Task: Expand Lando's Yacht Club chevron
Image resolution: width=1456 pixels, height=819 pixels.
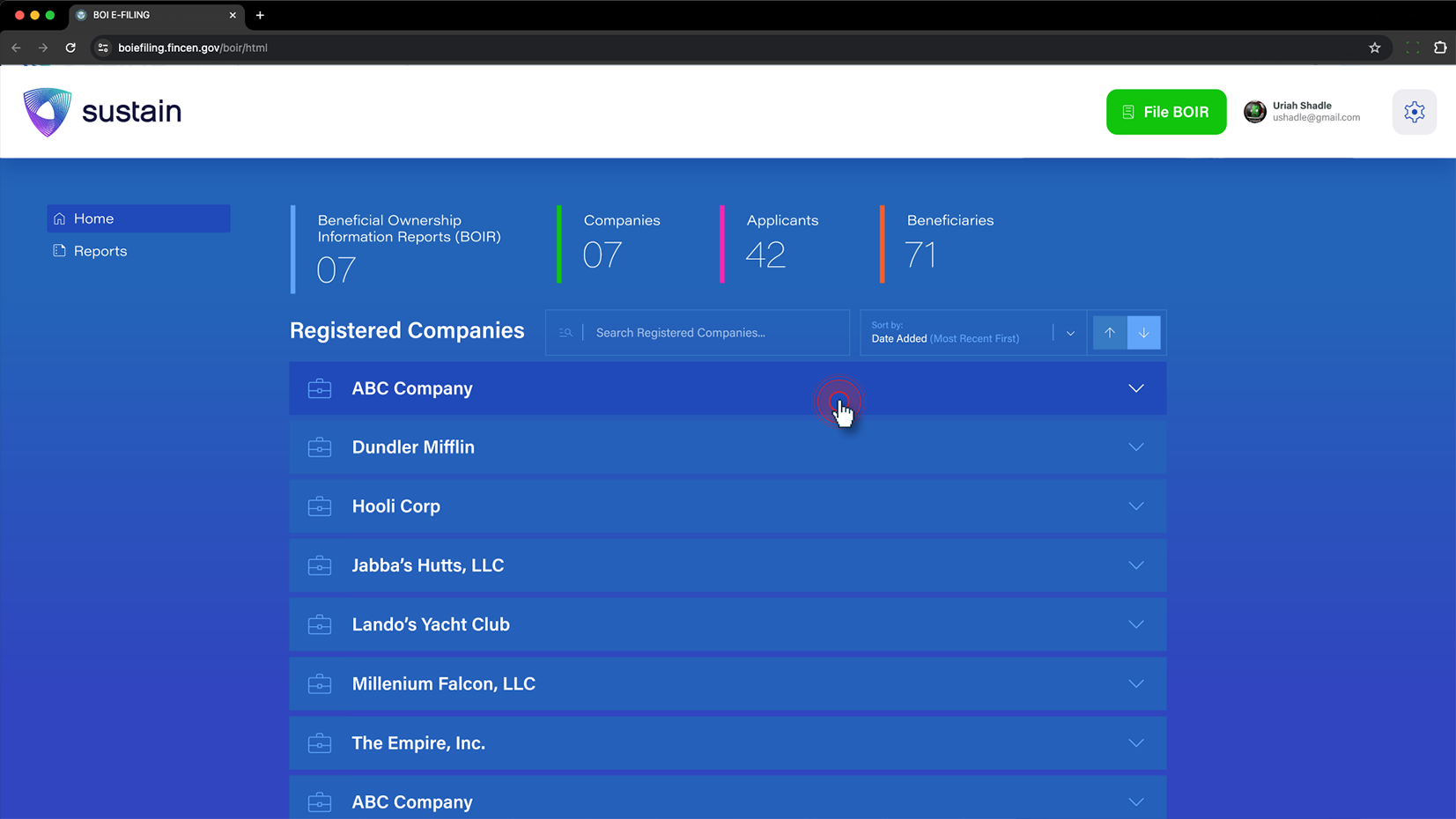Action: coord(1136,624)
